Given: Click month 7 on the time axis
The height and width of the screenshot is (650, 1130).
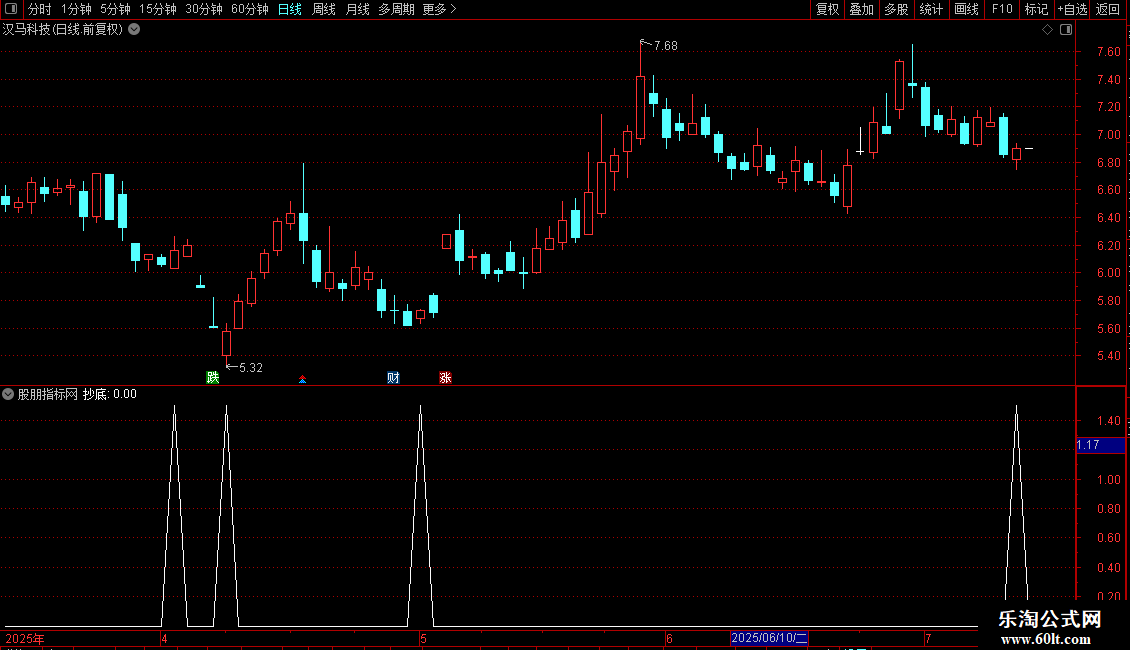Looking at the screenshot, I should 927,638.
